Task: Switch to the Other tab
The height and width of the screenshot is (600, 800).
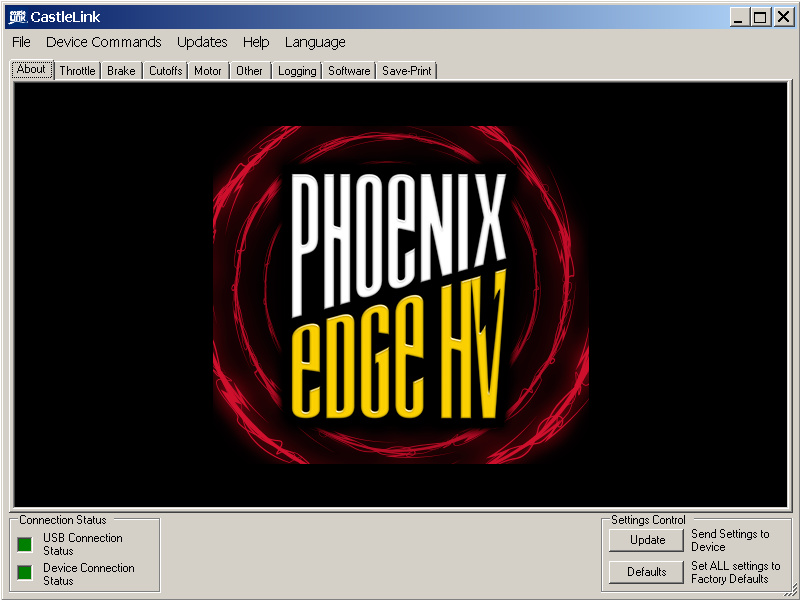Action: tap(250, 71)
